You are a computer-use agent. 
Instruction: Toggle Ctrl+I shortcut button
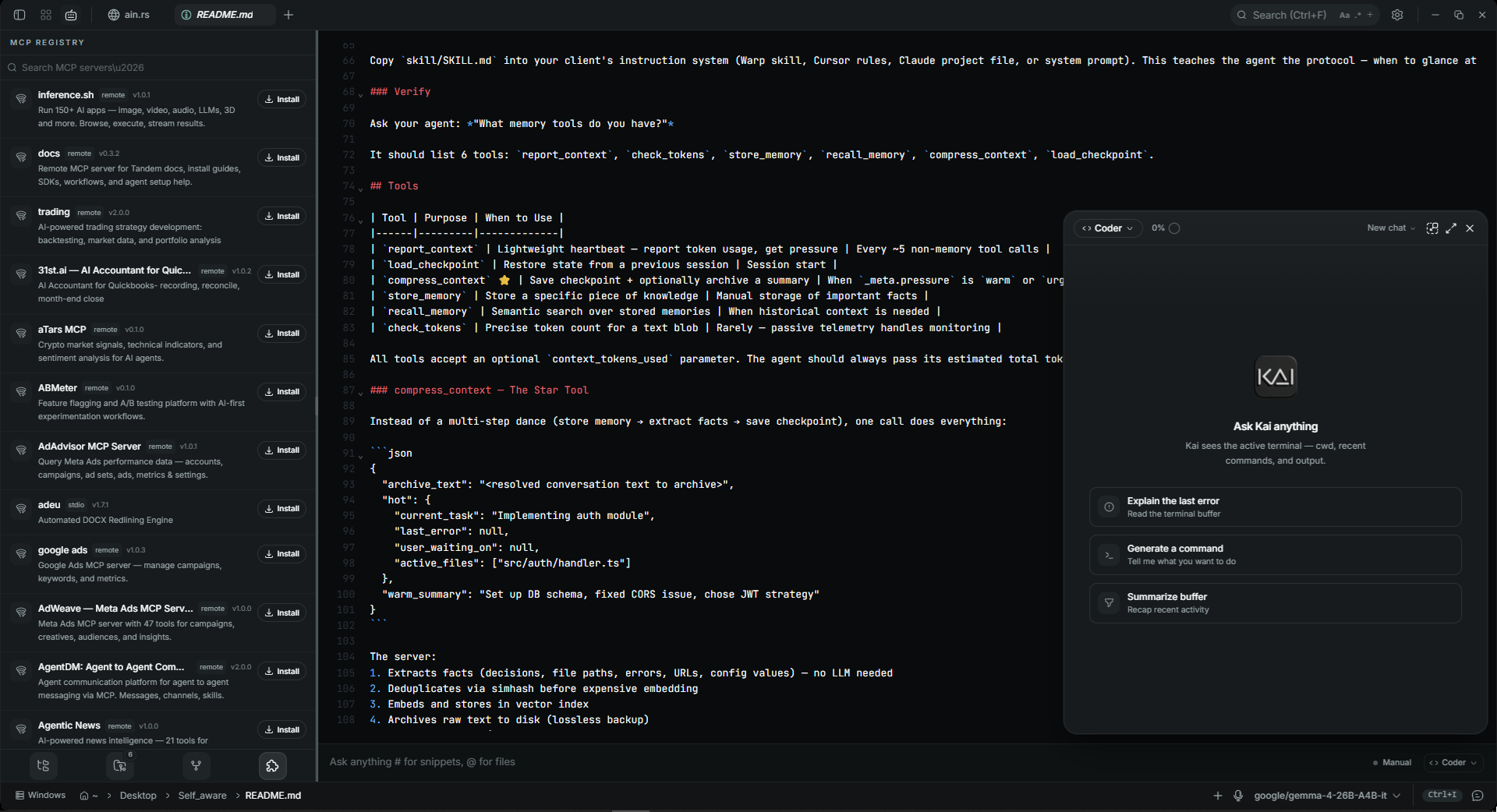1442,795
